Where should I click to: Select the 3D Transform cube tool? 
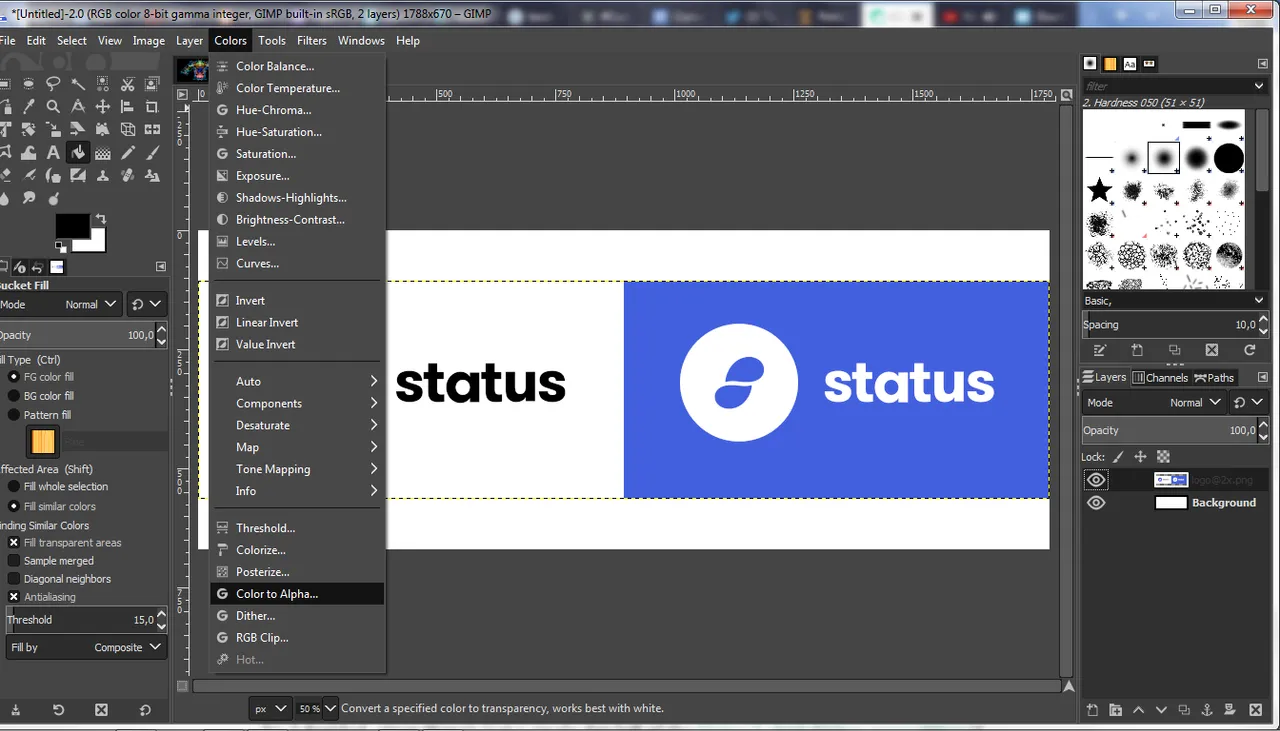(x=128, y=129)
